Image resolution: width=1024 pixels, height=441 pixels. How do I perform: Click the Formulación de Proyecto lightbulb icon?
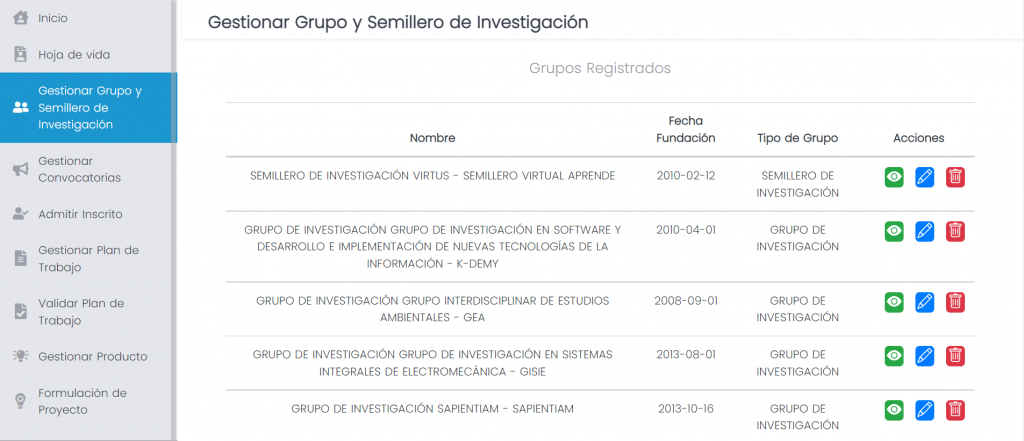(20, 401)
